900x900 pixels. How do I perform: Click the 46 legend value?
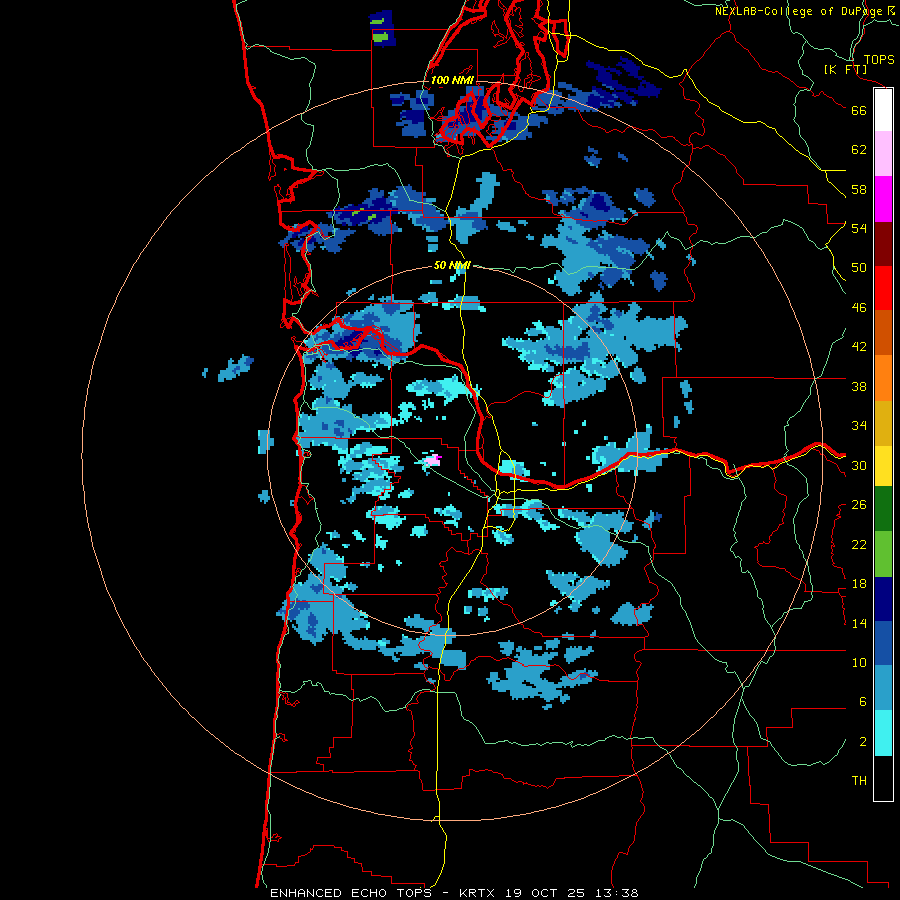[859, 308]
